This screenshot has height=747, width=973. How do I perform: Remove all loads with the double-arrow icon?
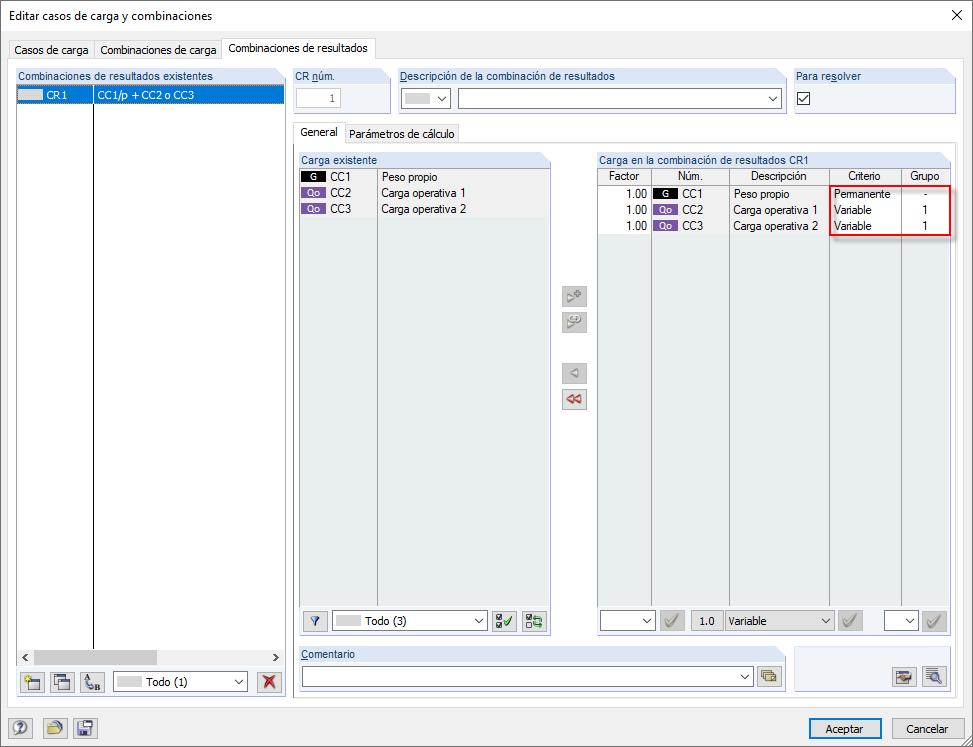574,399
